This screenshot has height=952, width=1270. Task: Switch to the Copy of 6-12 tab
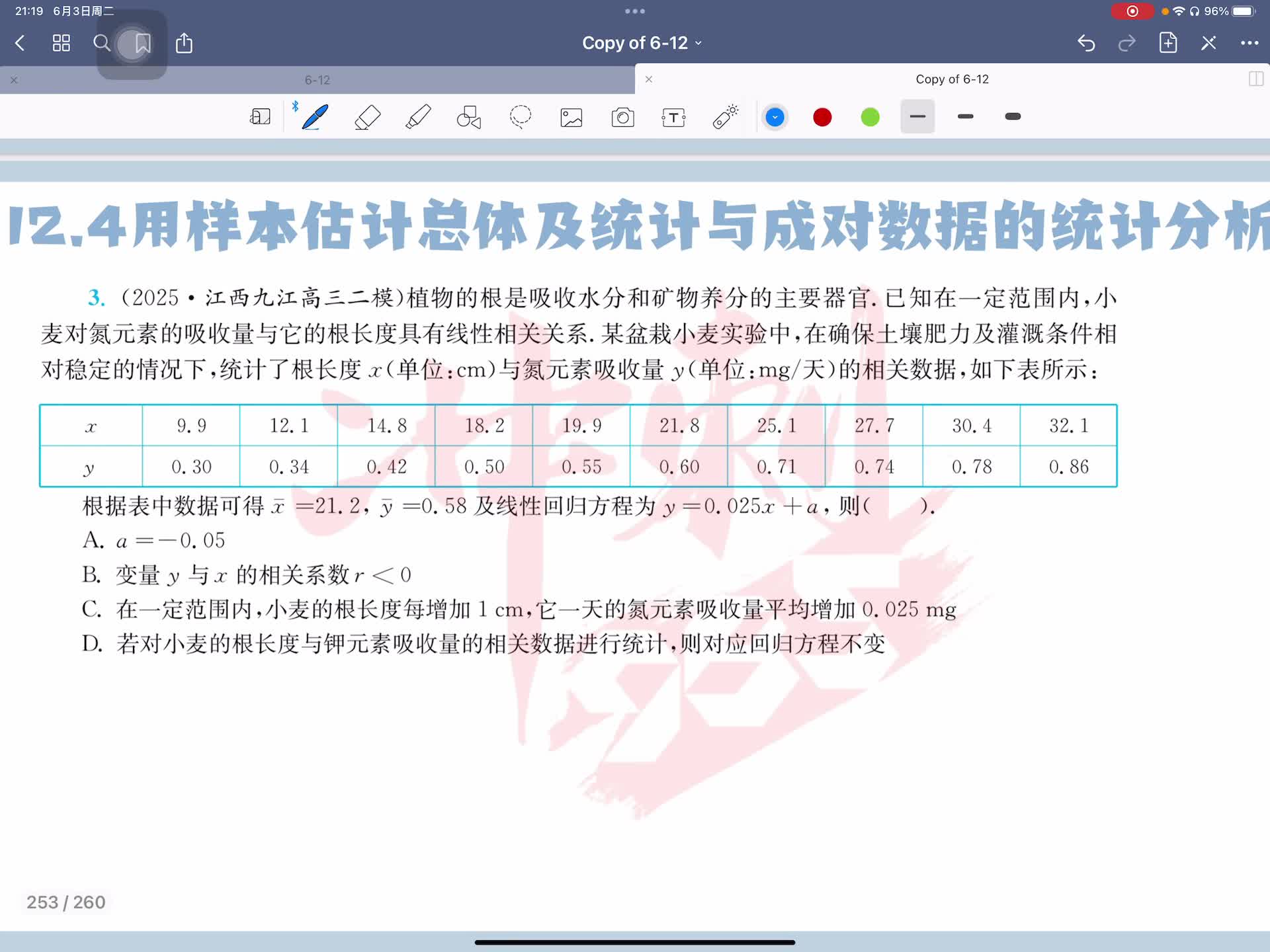click(951, 79)
